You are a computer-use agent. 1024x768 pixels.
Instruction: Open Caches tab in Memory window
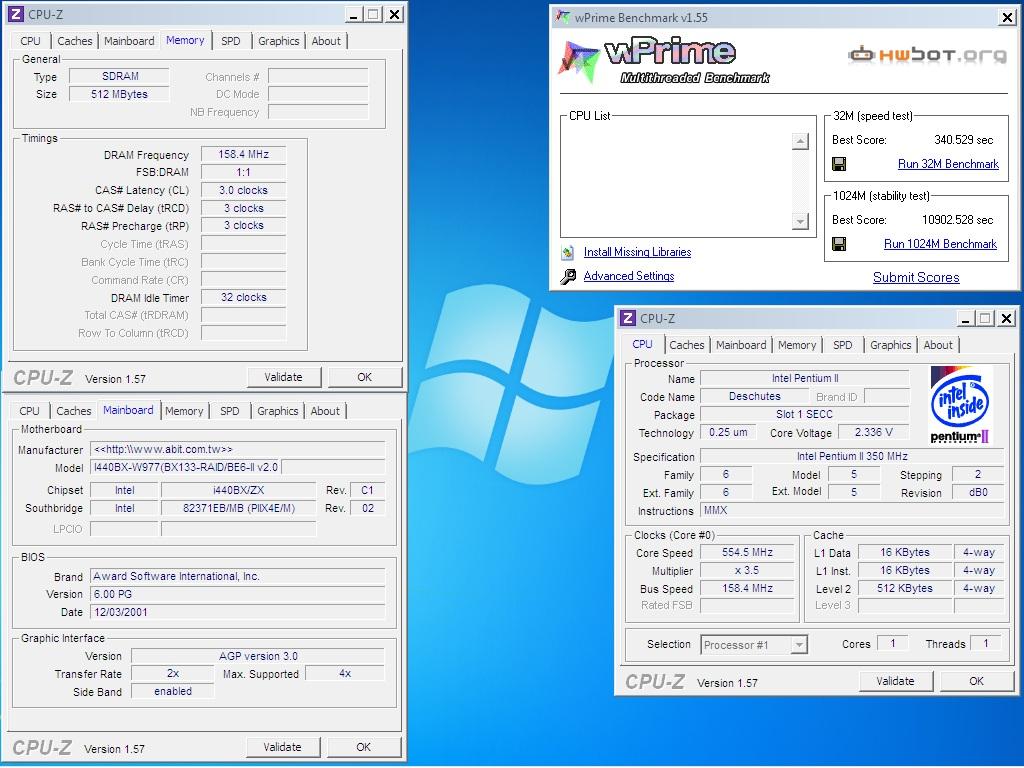[x=74, y=40]
